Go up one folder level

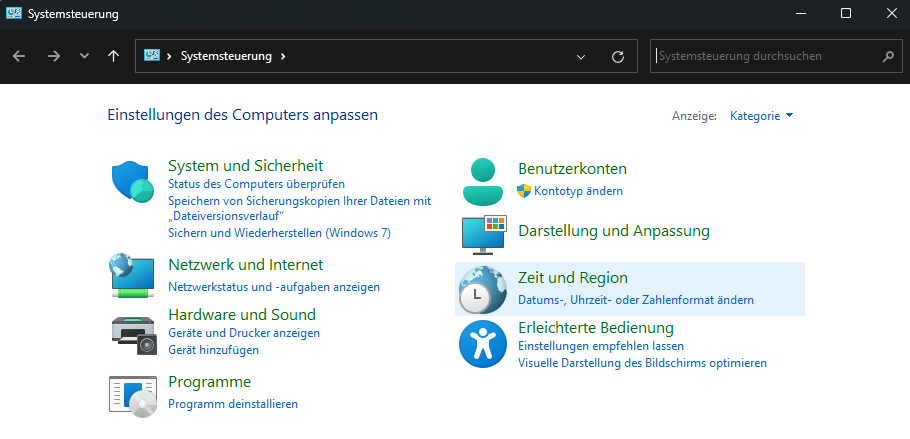(x=114, y=57)
